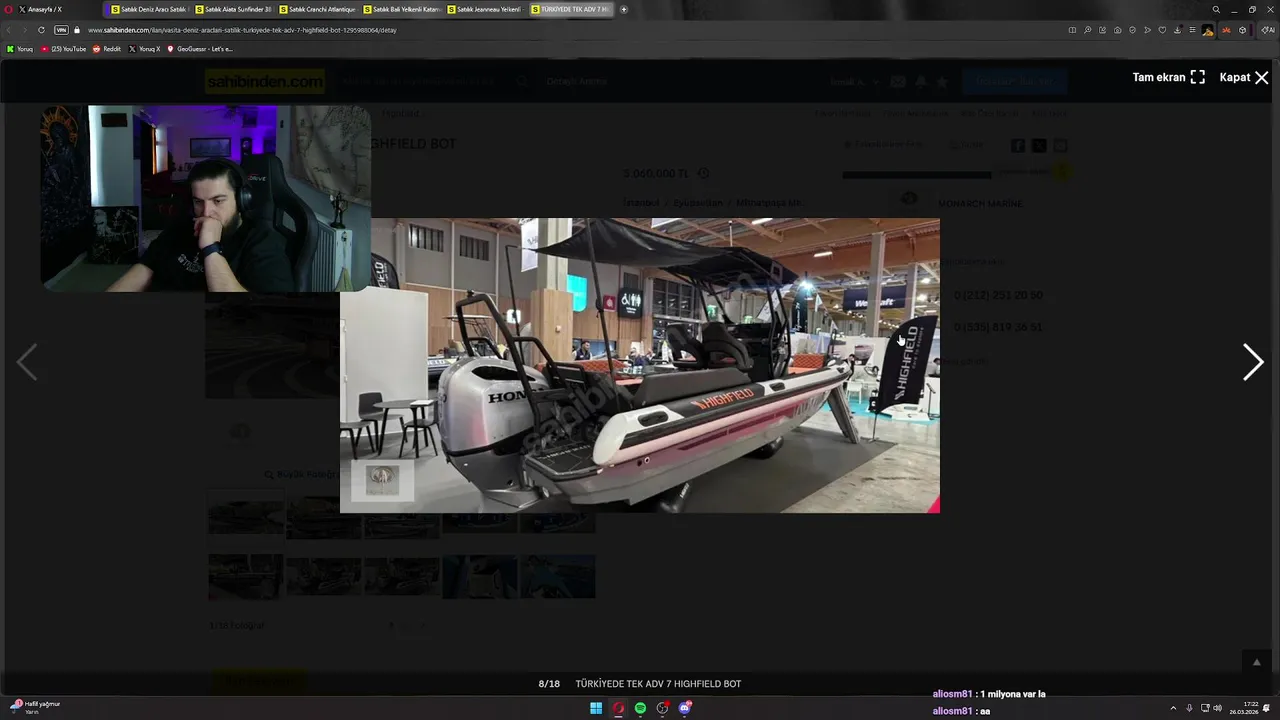The height and width of the screenshot is (720, 1280).
Task: Switch to Satılık Jeanneau Yelkenli tab
Action: pos(484,9)
